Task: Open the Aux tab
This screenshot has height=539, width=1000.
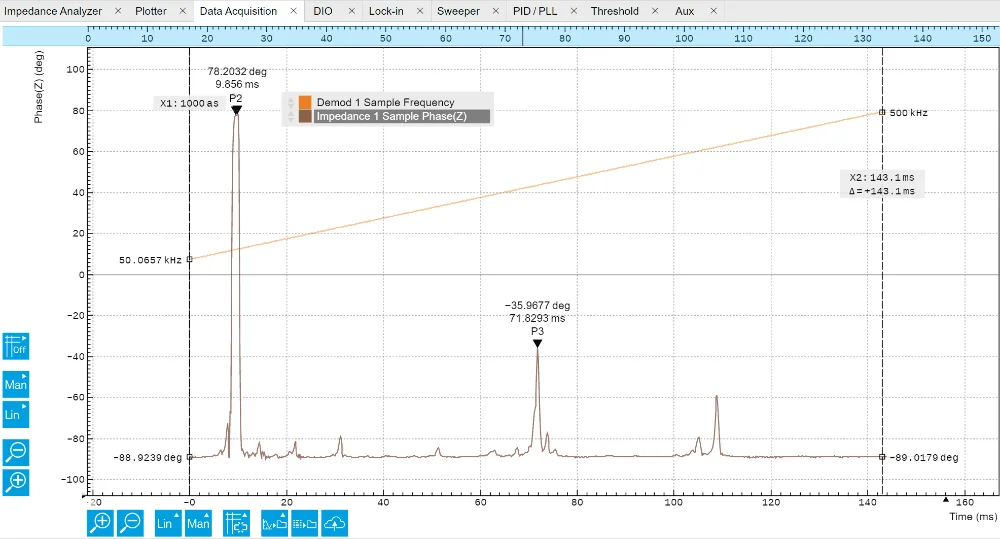Action: click(x=684, y=11)
